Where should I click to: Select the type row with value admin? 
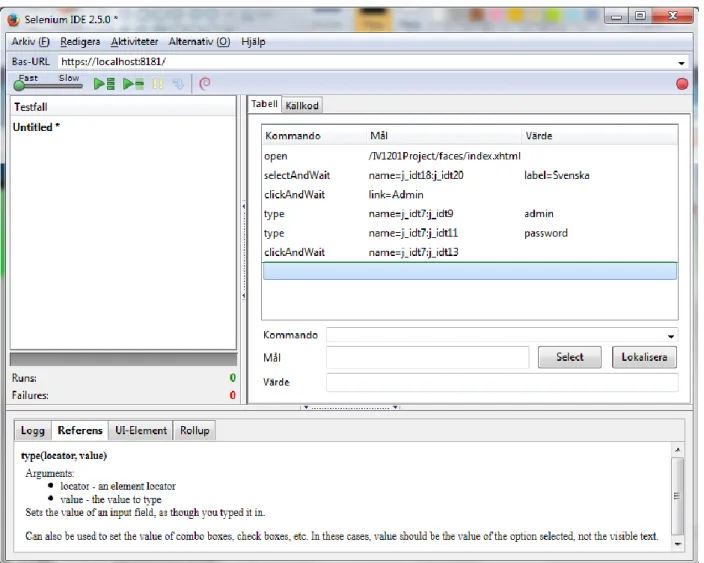tap(470, 214)
